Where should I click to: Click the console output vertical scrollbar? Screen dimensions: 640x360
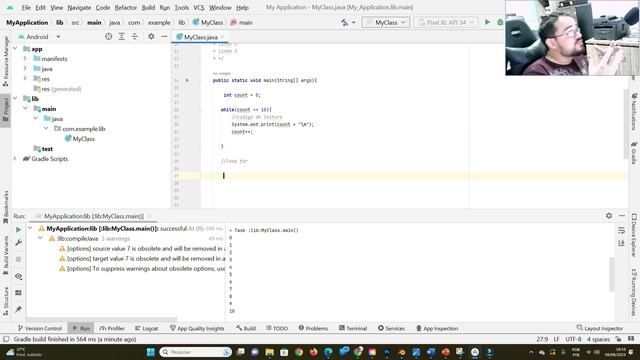[x=612, y=274]
